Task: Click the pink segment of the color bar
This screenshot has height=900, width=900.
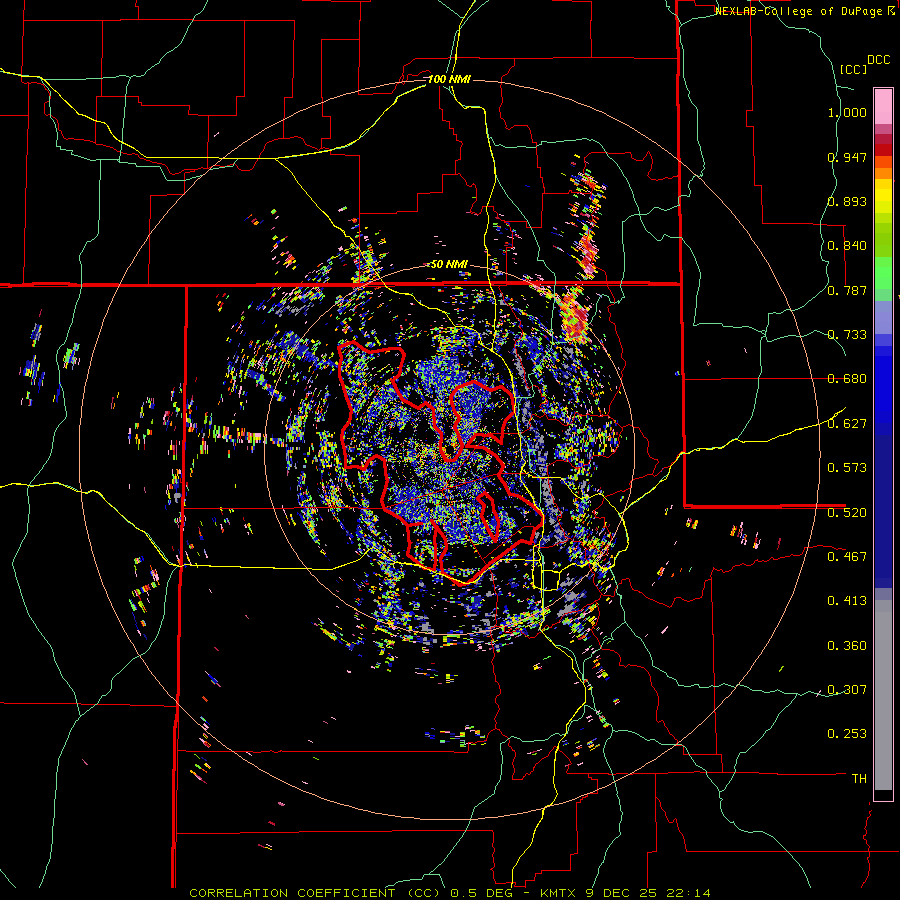Action: [883, 107]
